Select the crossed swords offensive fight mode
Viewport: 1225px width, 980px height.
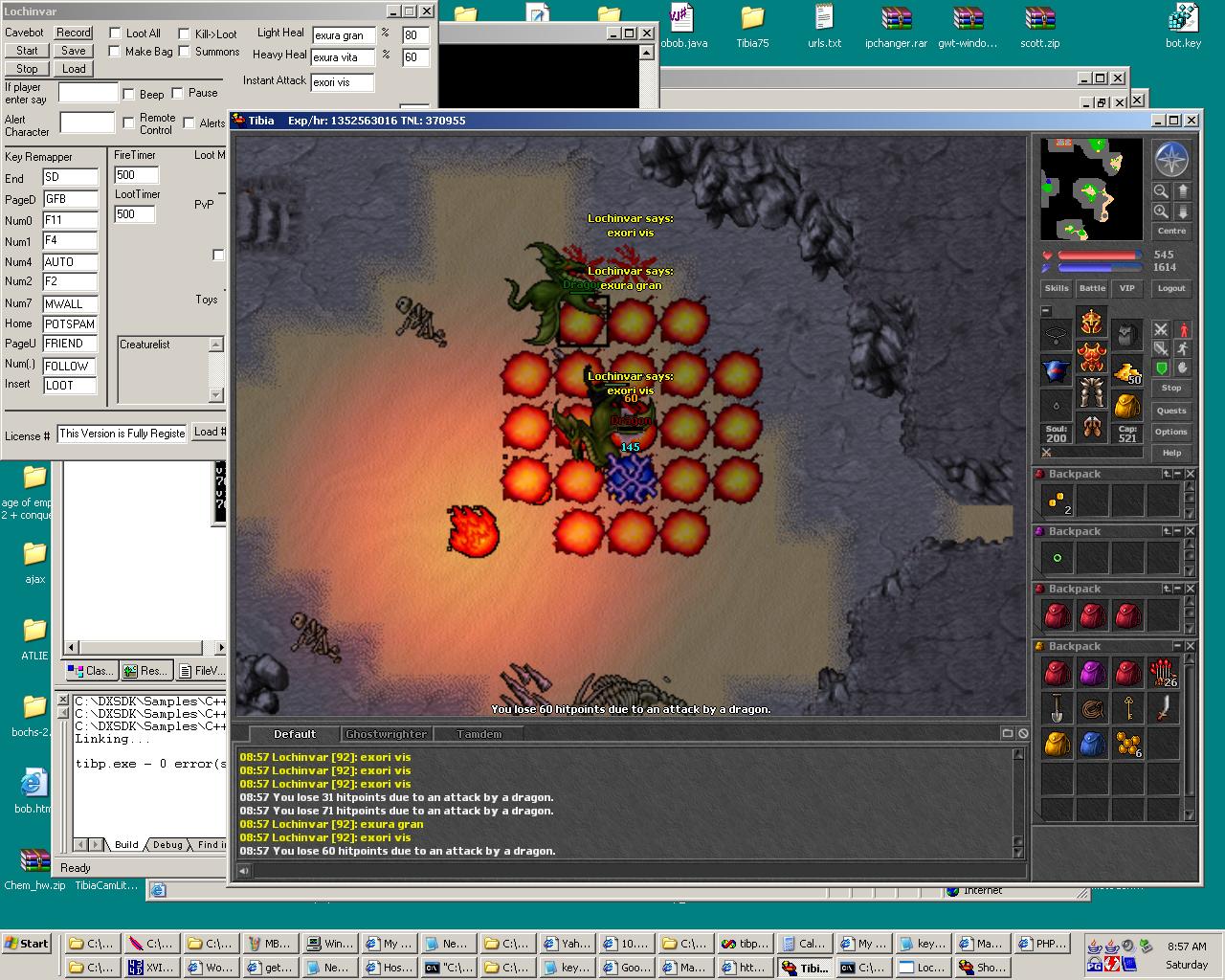point(1160,330)
